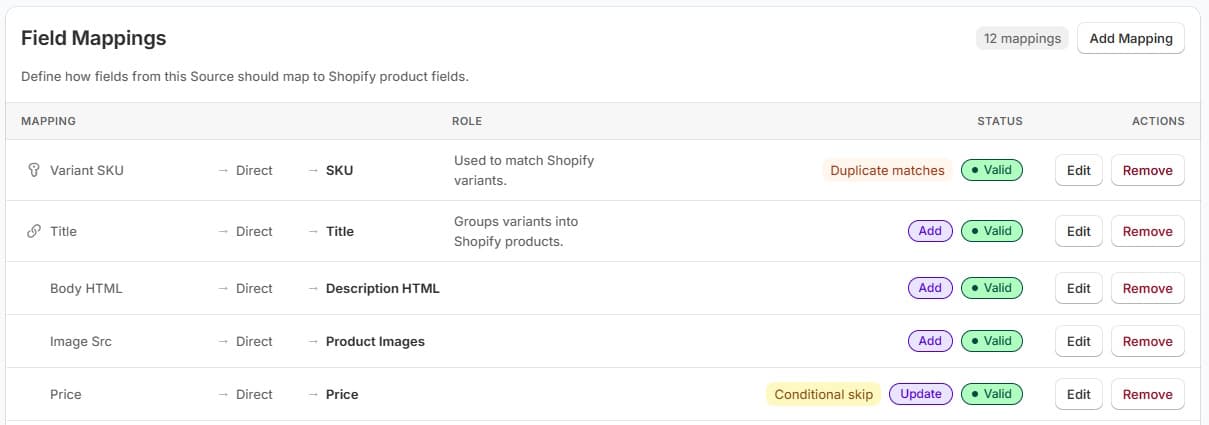
Task: Click 'Used to match Shopify variants.' text
Action: (524, 170)
